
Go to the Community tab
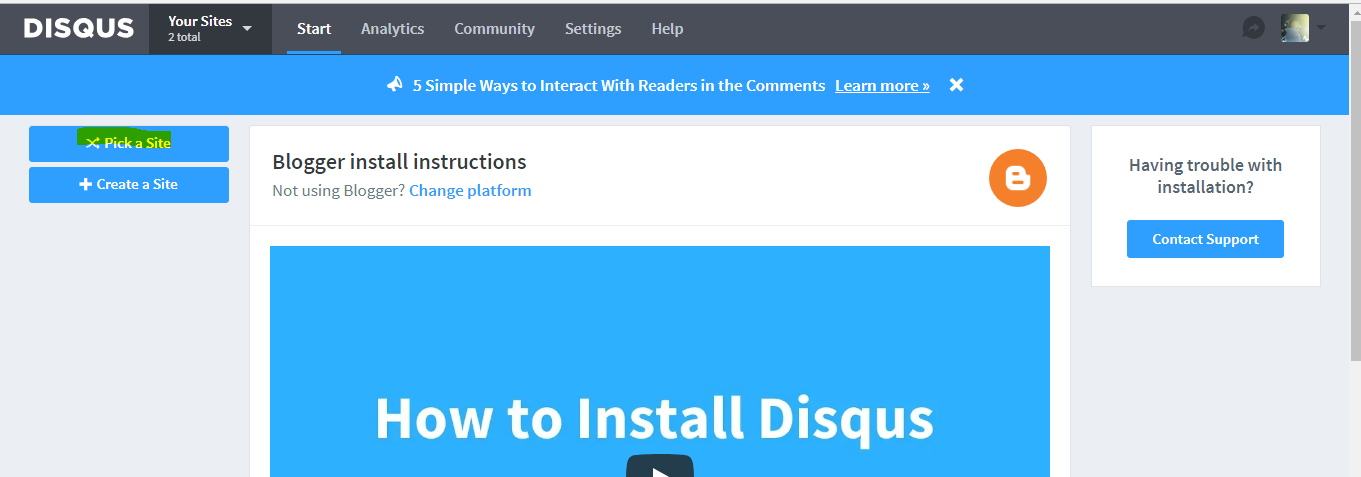coord(494,29)
